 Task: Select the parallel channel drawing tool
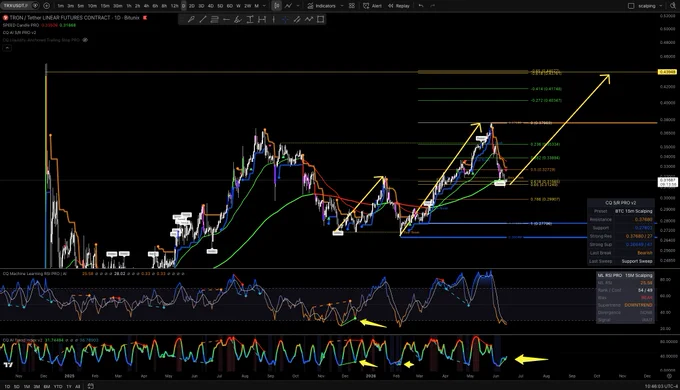pyautogui.click(x=297, y=20)
